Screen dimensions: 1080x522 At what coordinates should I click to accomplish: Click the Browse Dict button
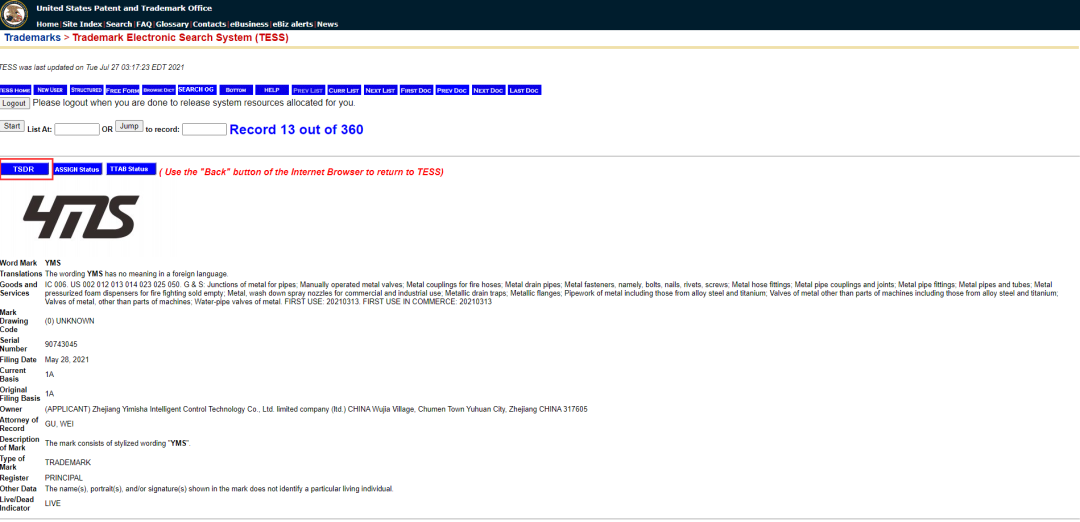click(158, 90)
